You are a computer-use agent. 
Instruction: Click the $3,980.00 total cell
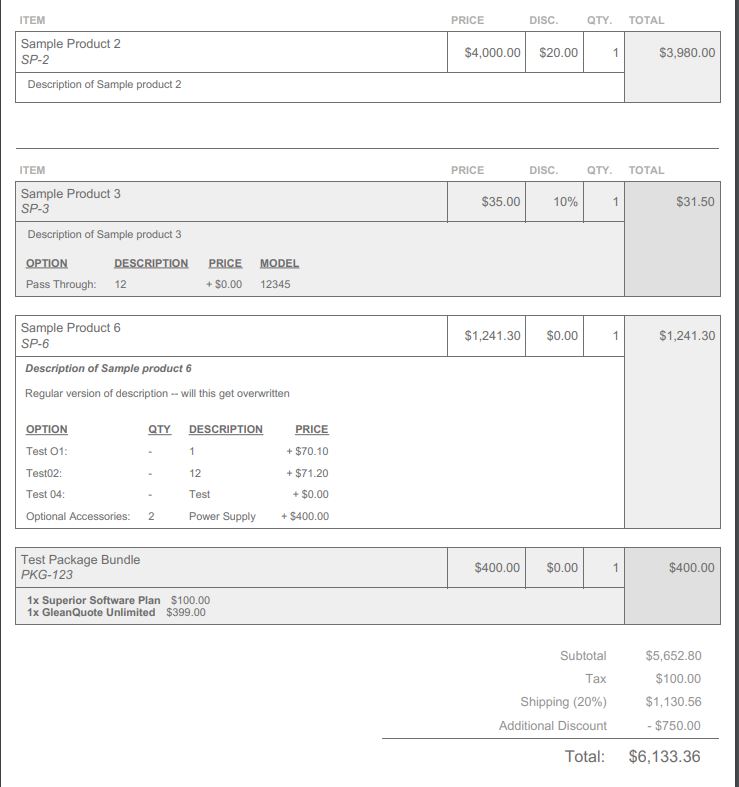[687, 52]
